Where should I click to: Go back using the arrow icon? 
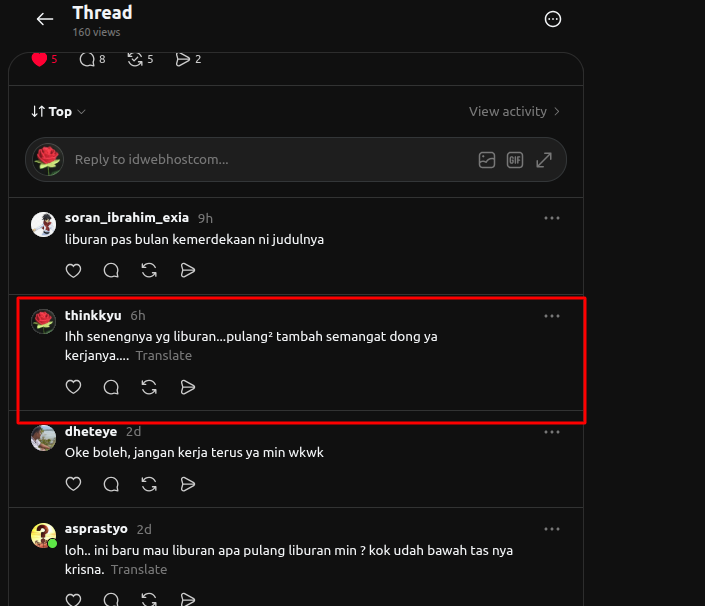point(45,19)
